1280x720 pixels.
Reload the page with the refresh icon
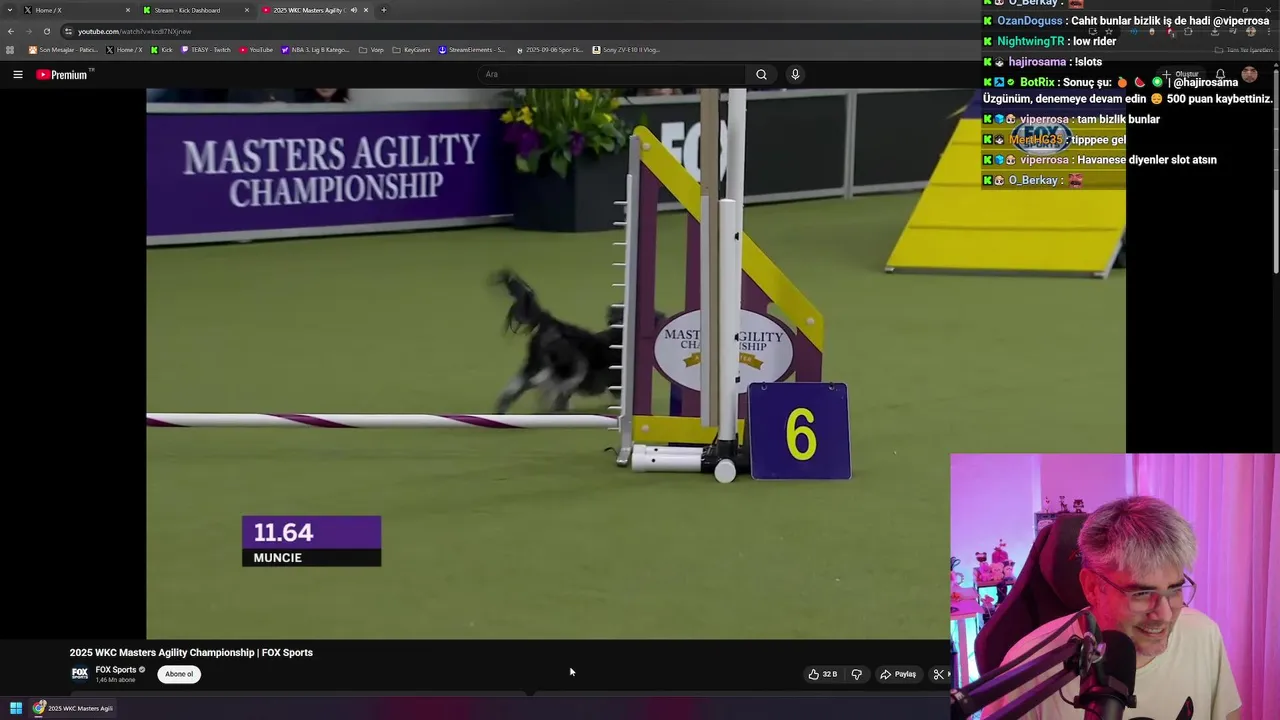(x=47, y=31)
